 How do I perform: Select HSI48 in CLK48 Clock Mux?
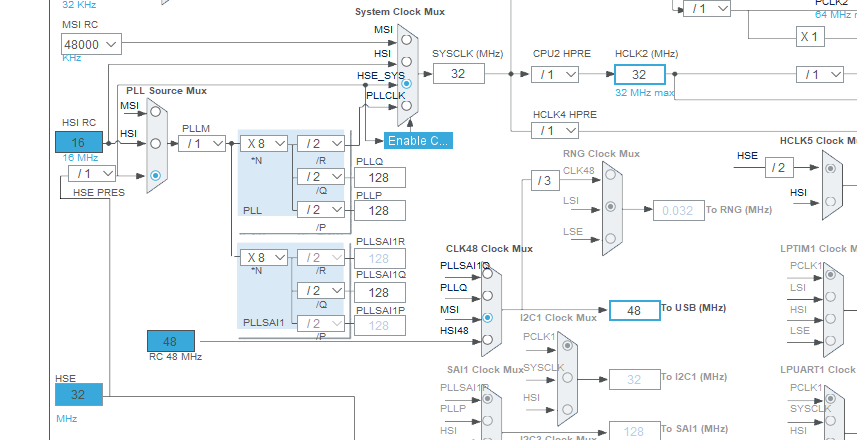[488, 339]
